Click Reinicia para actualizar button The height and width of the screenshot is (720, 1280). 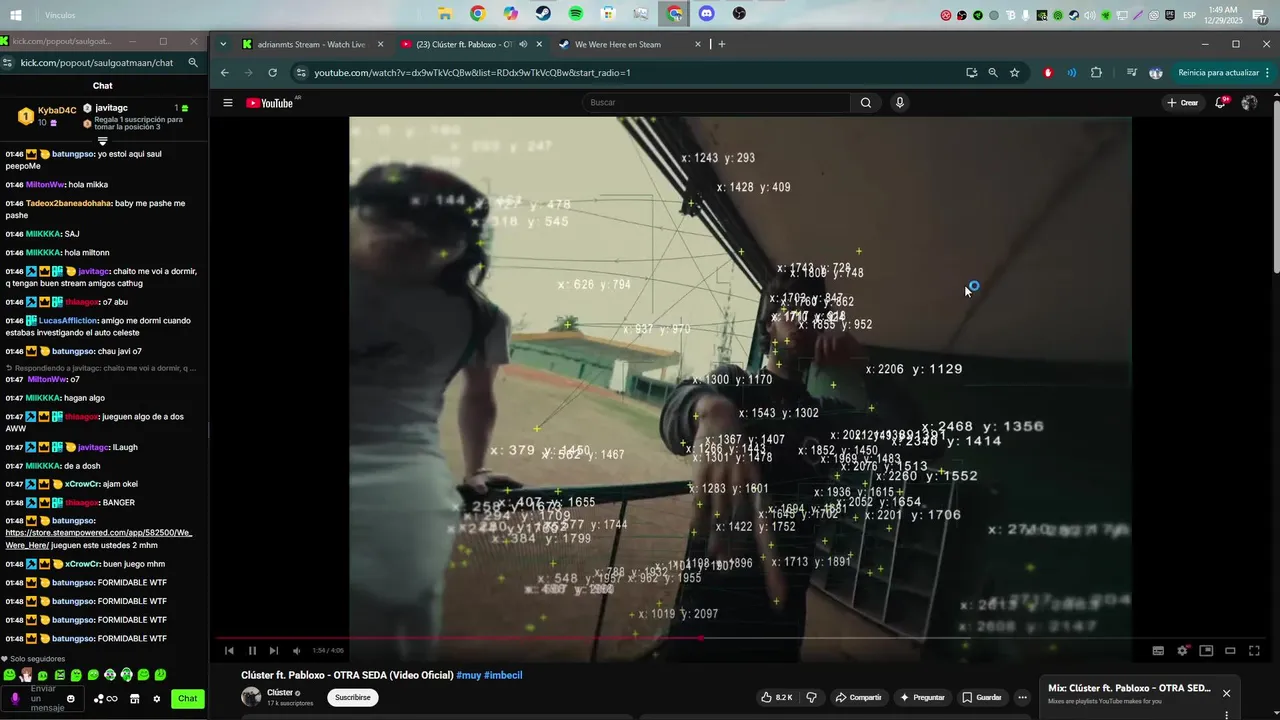pos(1218,72)
